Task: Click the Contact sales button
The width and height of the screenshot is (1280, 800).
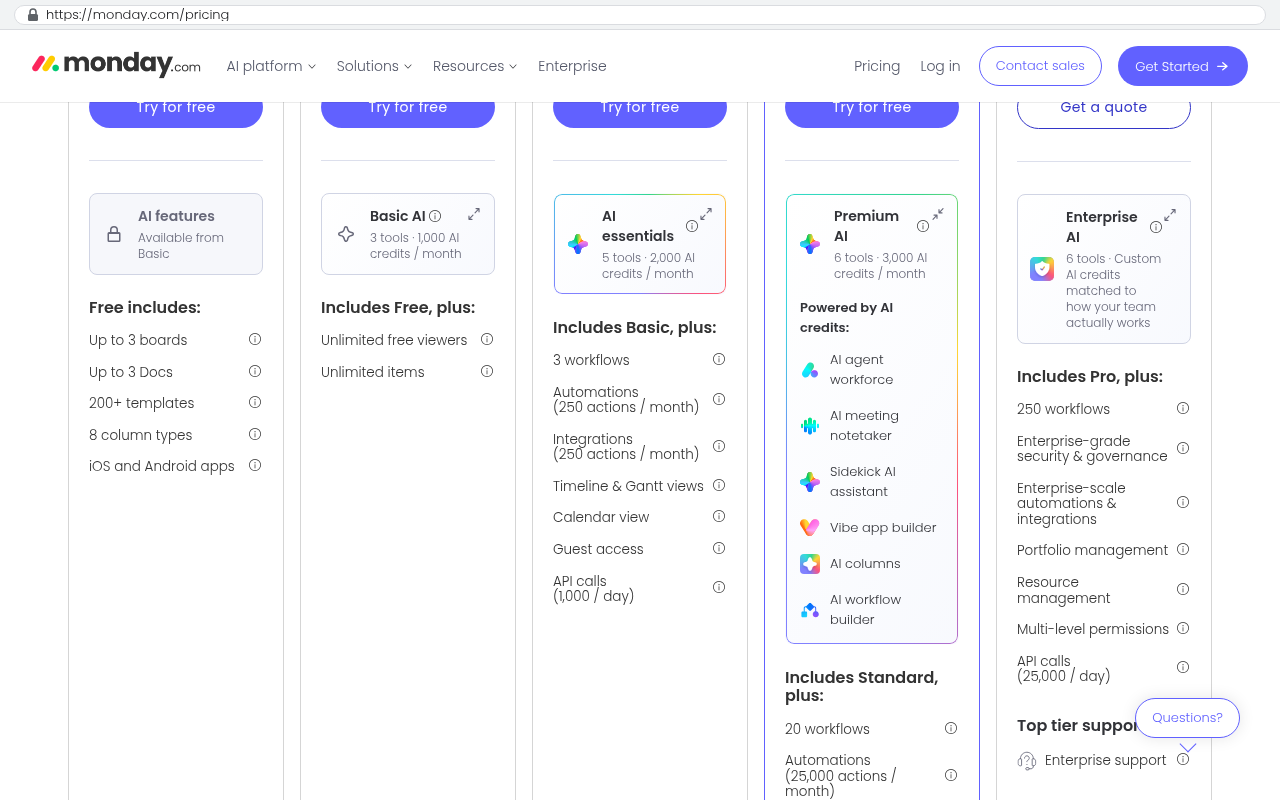Action: click(1040, 66)
